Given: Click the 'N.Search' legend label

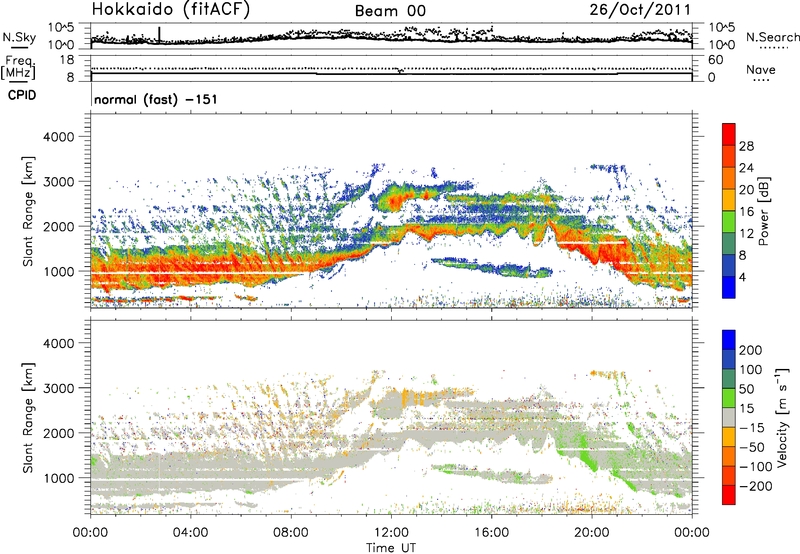Looking at the screenshot, I should [x=772, y=37].
